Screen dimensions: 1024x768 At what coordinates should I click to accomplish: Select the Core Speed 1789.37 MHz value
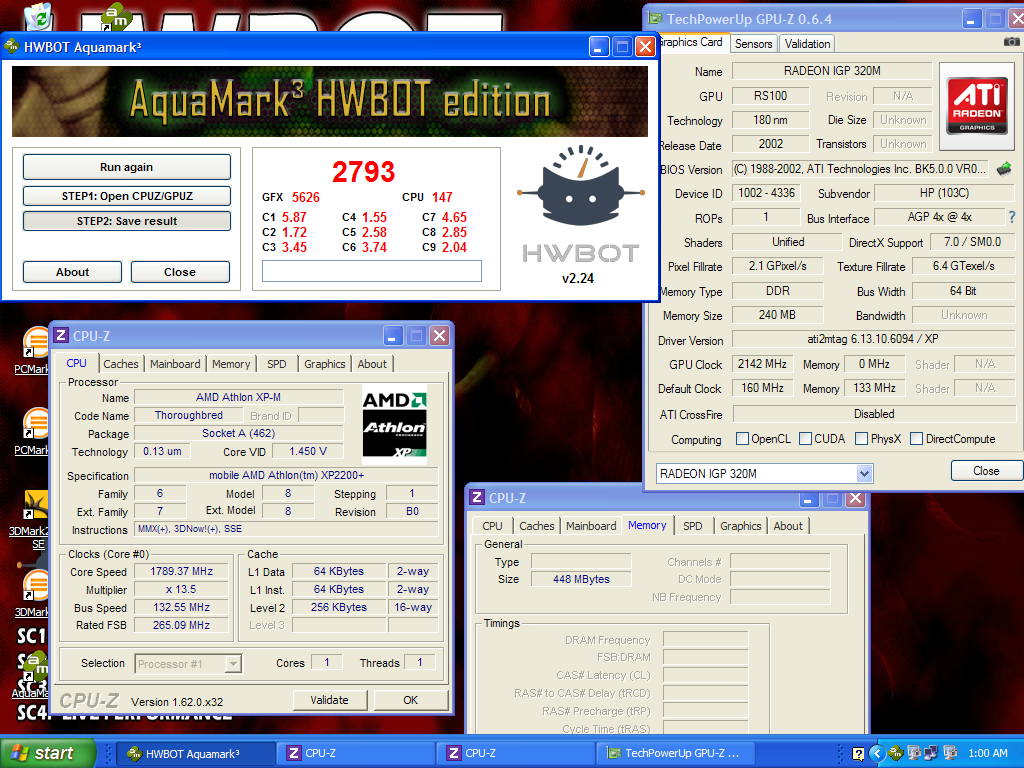point(182,571)
